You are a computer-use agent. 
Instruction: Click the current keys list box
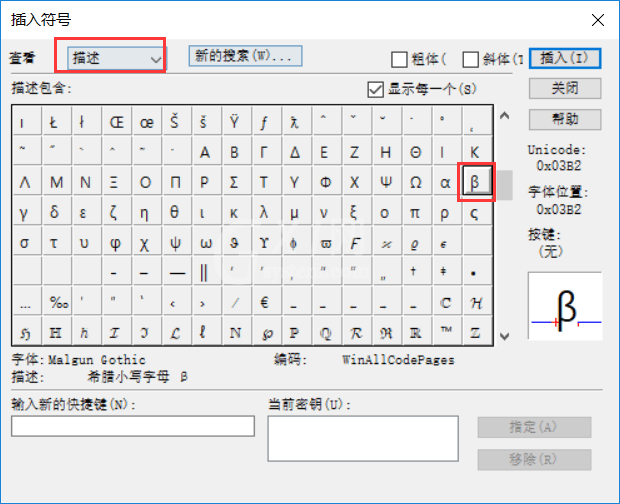pos(363,438)
